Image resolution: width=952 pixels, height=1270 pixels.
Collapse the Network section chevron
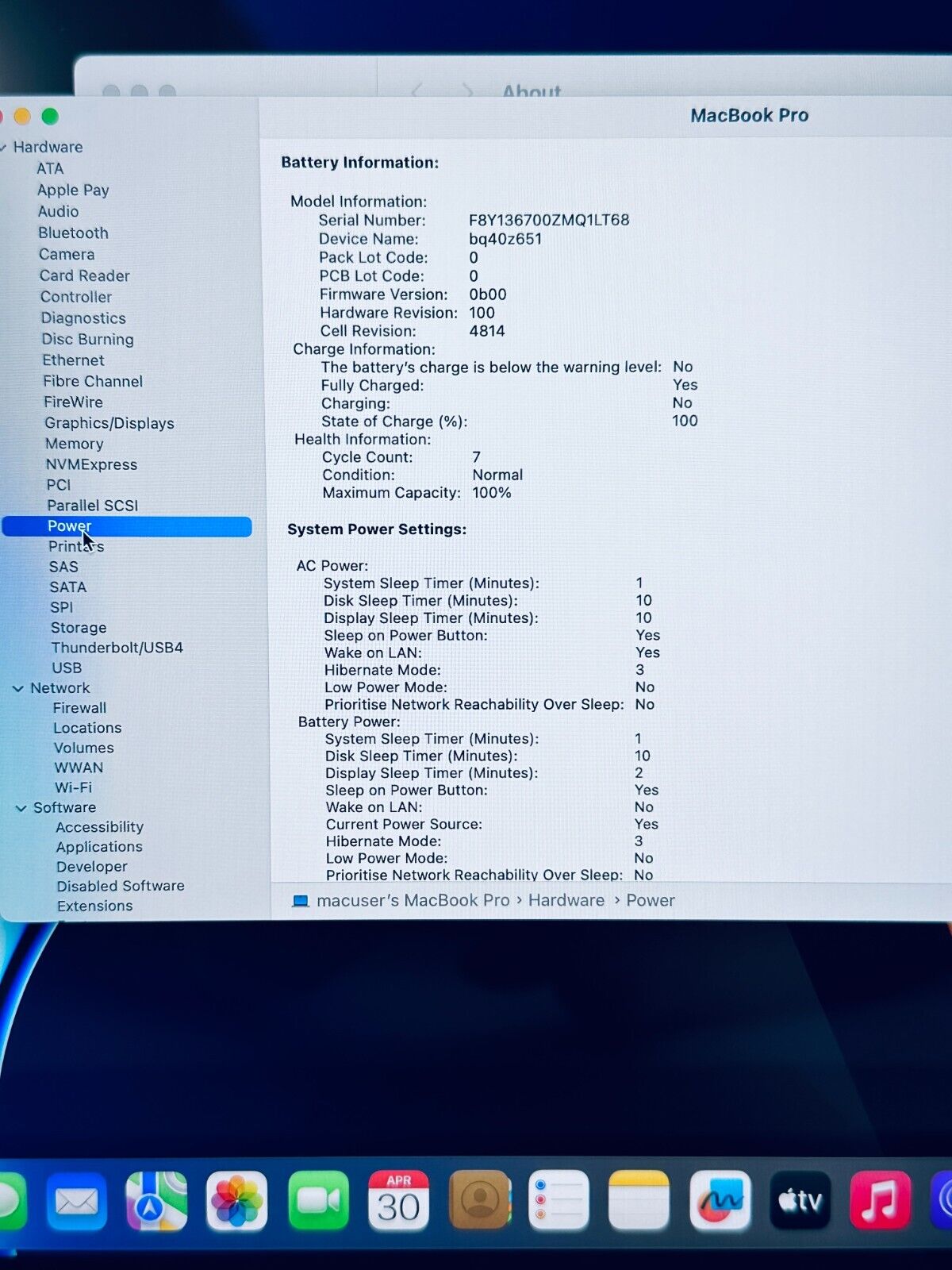point(18,689)
